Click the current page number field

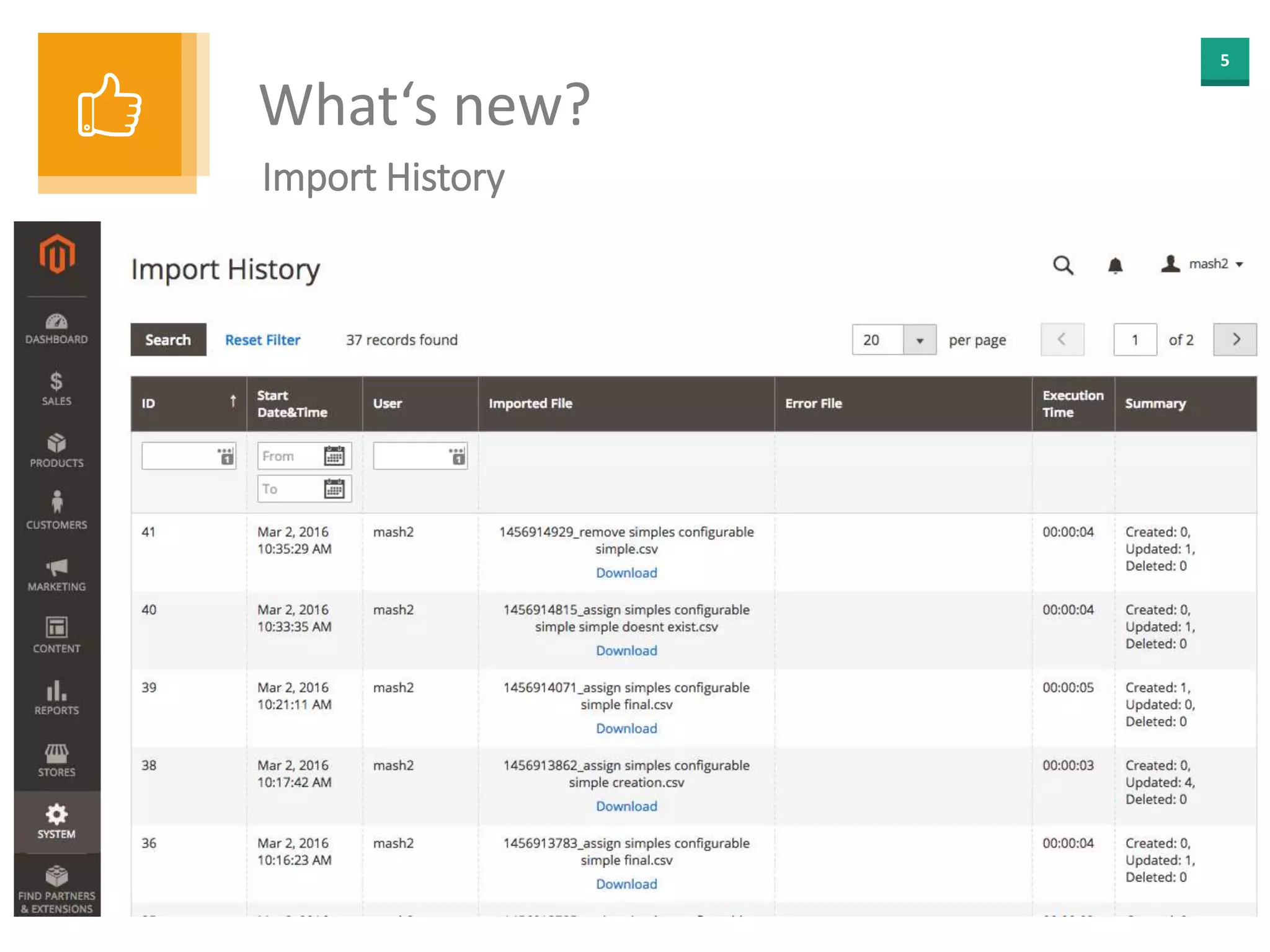click(x=1135, y=340)
